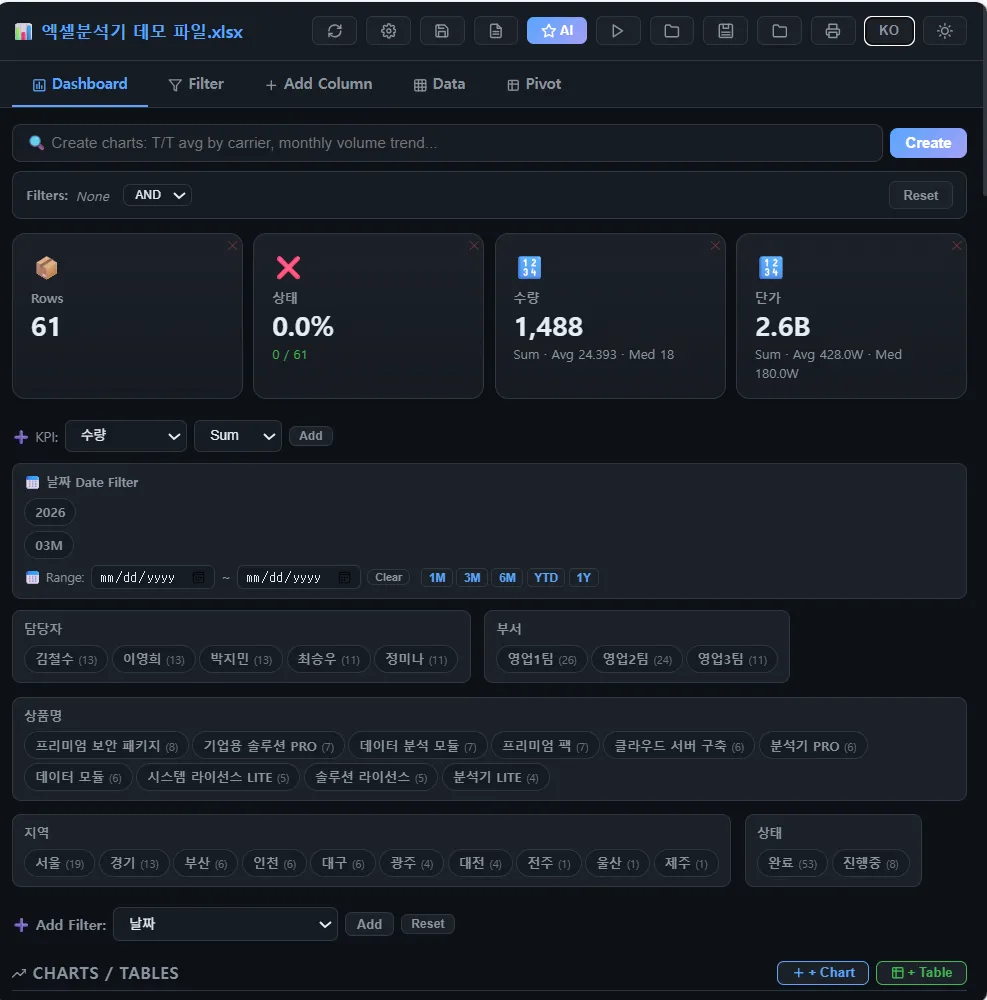Remove the Rows KPI card with its X

(x=232, y=246)
